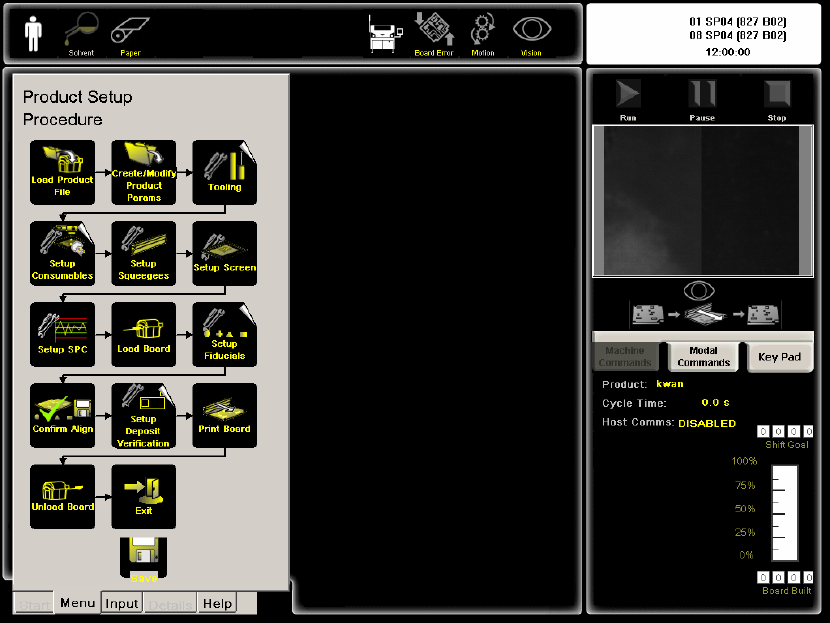The width and height of the screenshot is (830, 623).
Task: Select the Confirm Align step
Action: pos(62,416)
